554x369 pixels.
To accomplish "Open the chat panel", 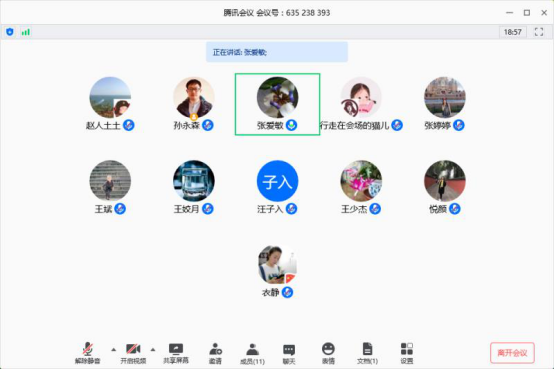I will 289,353.
